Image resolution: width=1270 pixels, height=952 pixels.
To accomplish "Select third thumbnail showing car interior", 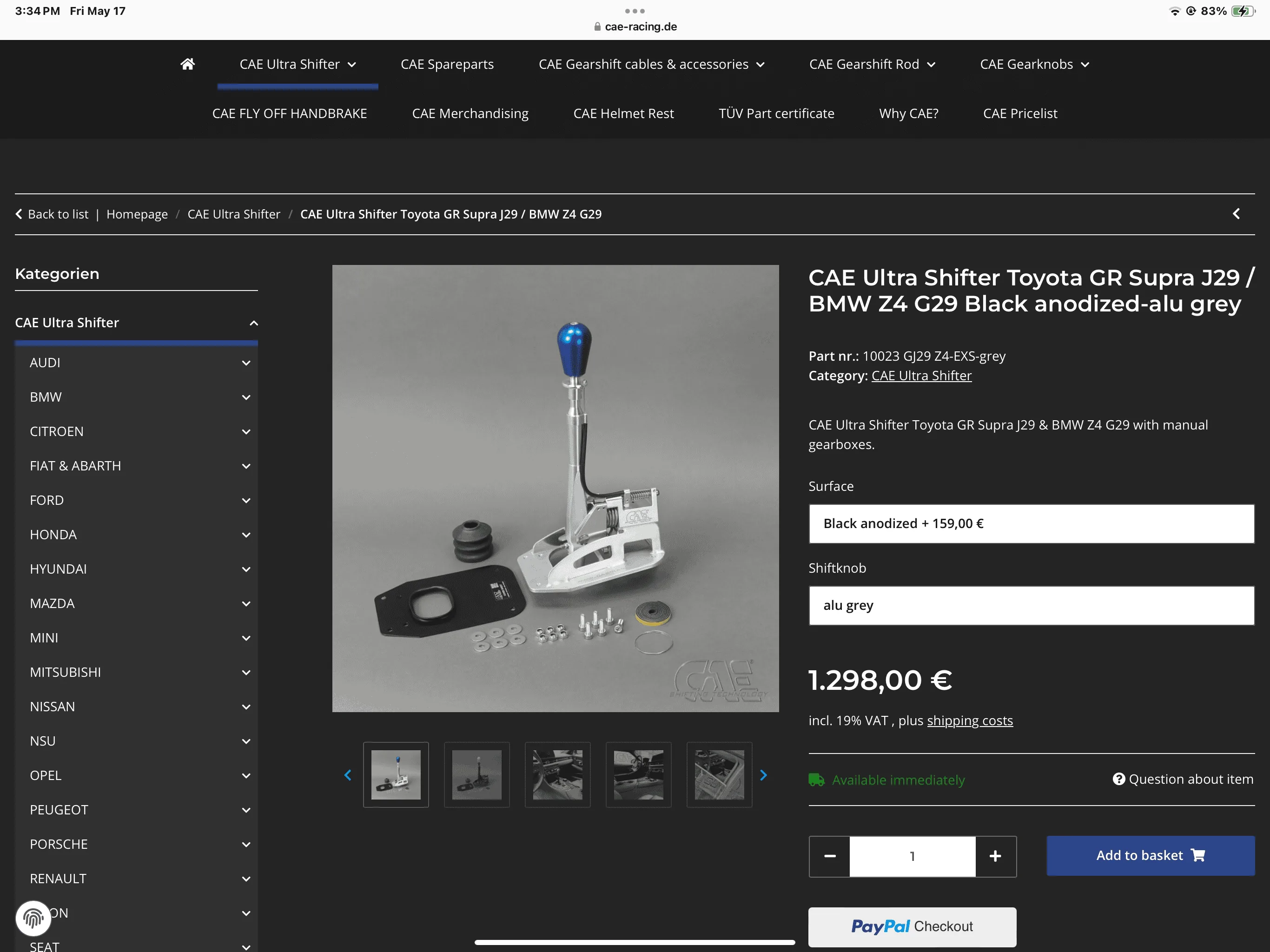I will [557, 774].
